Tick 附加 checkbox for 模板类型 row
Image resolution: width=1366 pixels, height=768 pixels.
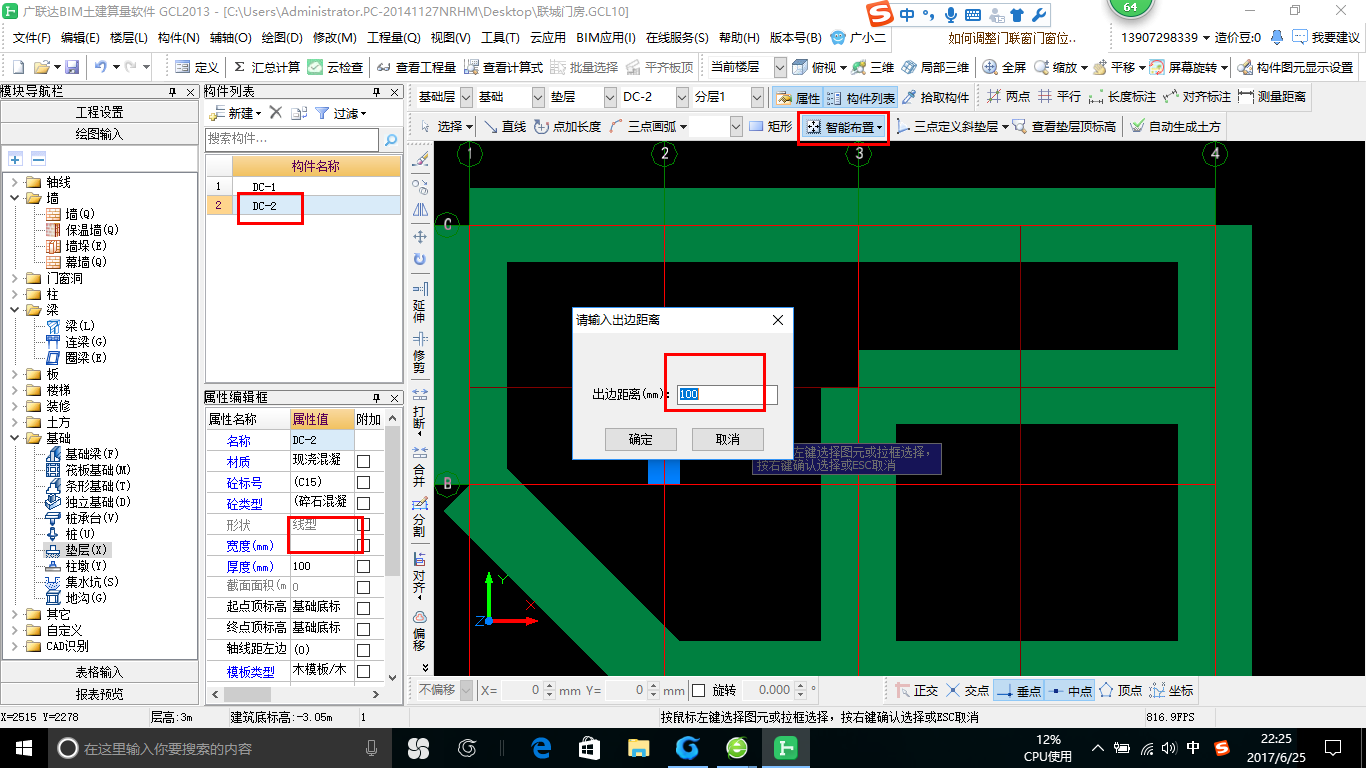point(364,671)
